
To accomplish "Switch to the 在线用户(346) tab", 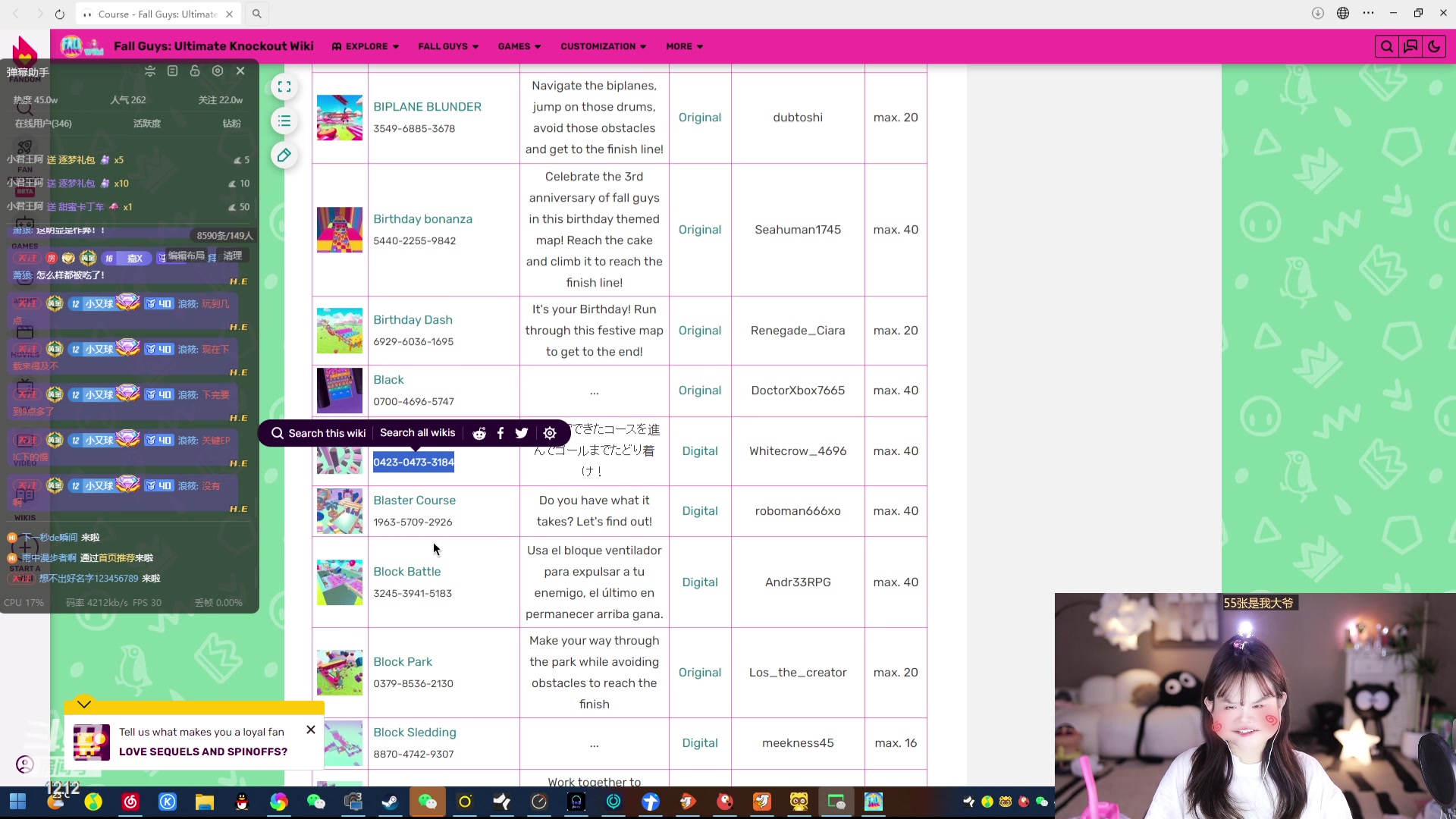I will point(43,124).
